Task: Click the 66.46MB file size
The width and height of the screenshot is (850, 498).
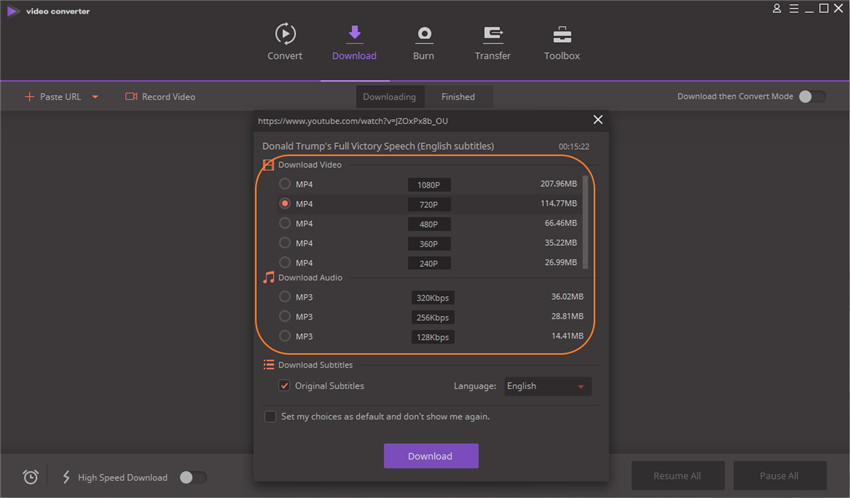Action: tap(561, 223)
